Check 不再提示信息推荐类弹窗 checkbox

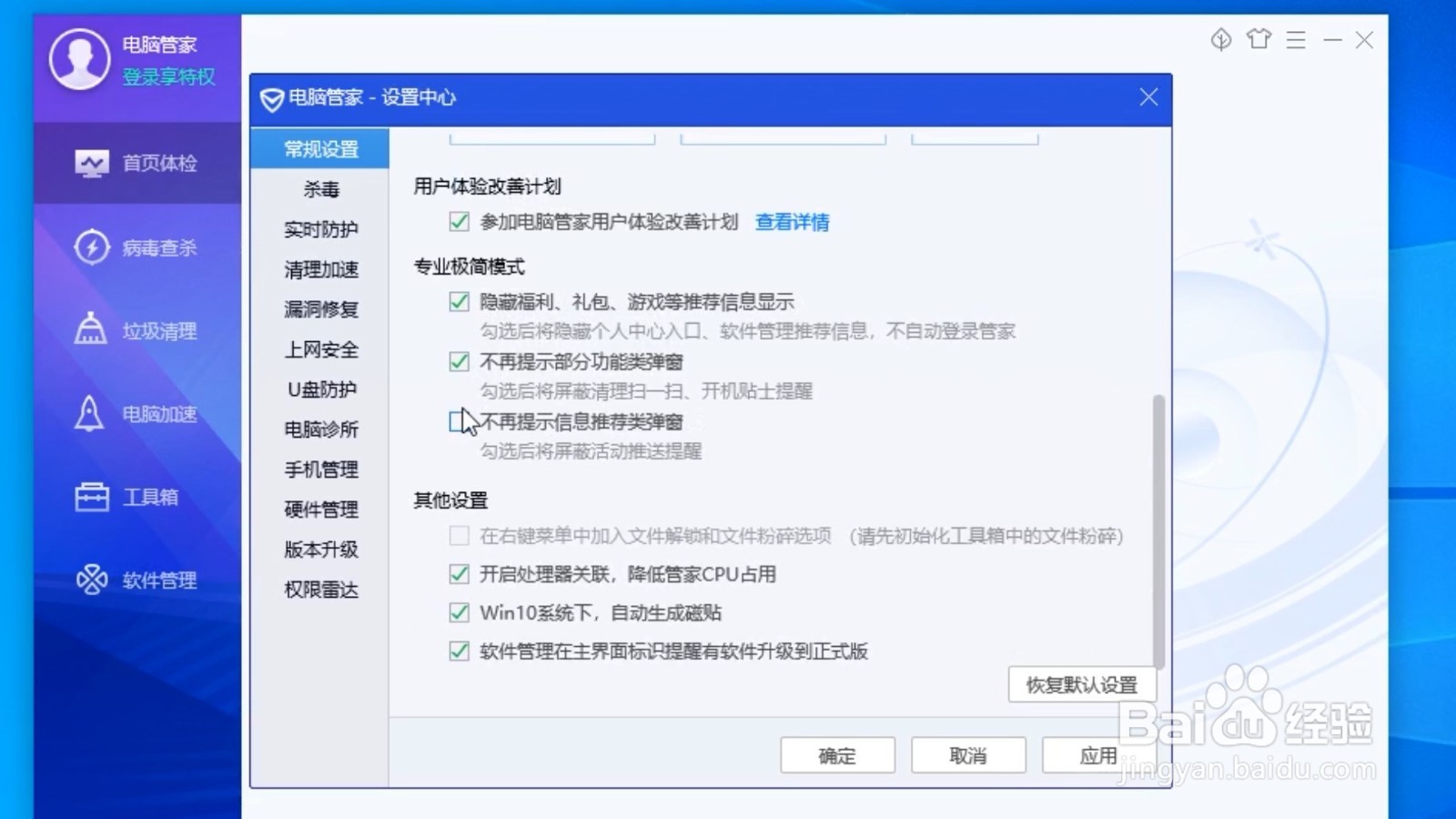coord(460,421)
